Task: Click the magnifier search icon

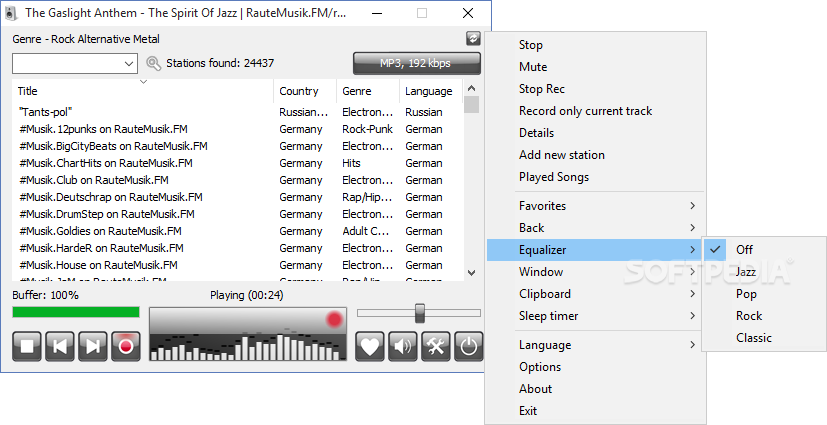Action: [x=153, y=63]
